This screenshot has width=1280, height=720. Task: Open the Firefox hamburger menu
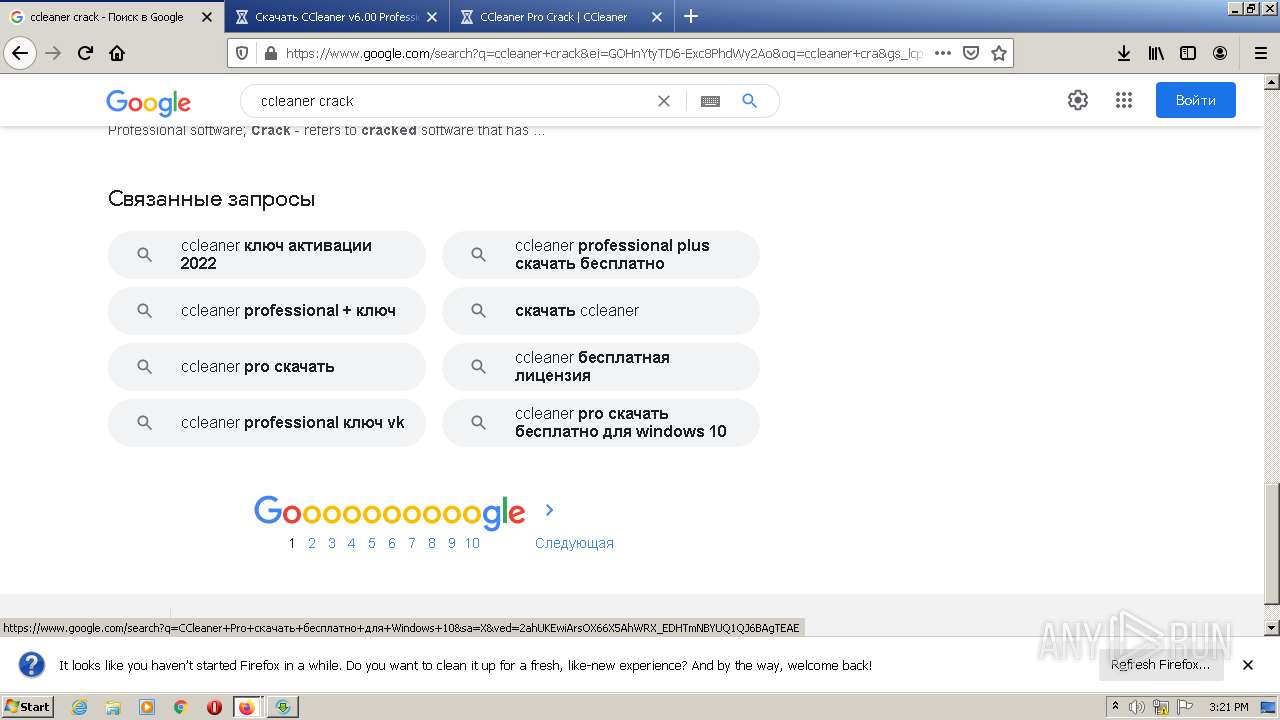(1260, 53)
